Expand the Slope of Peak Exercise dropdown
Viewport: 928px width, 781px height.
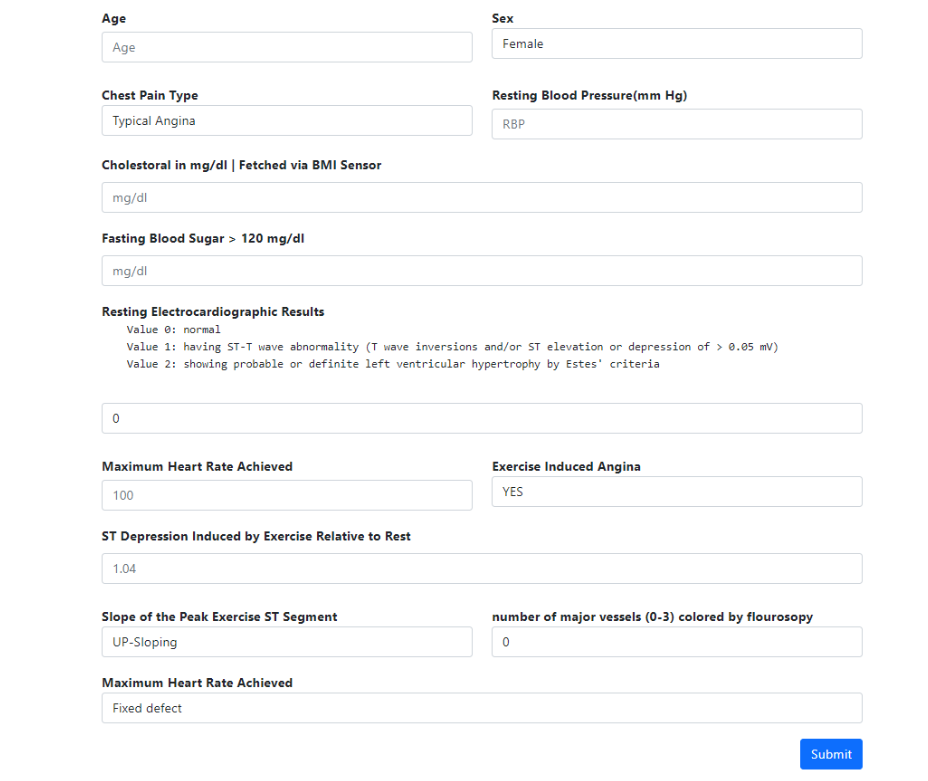(286, 642)
